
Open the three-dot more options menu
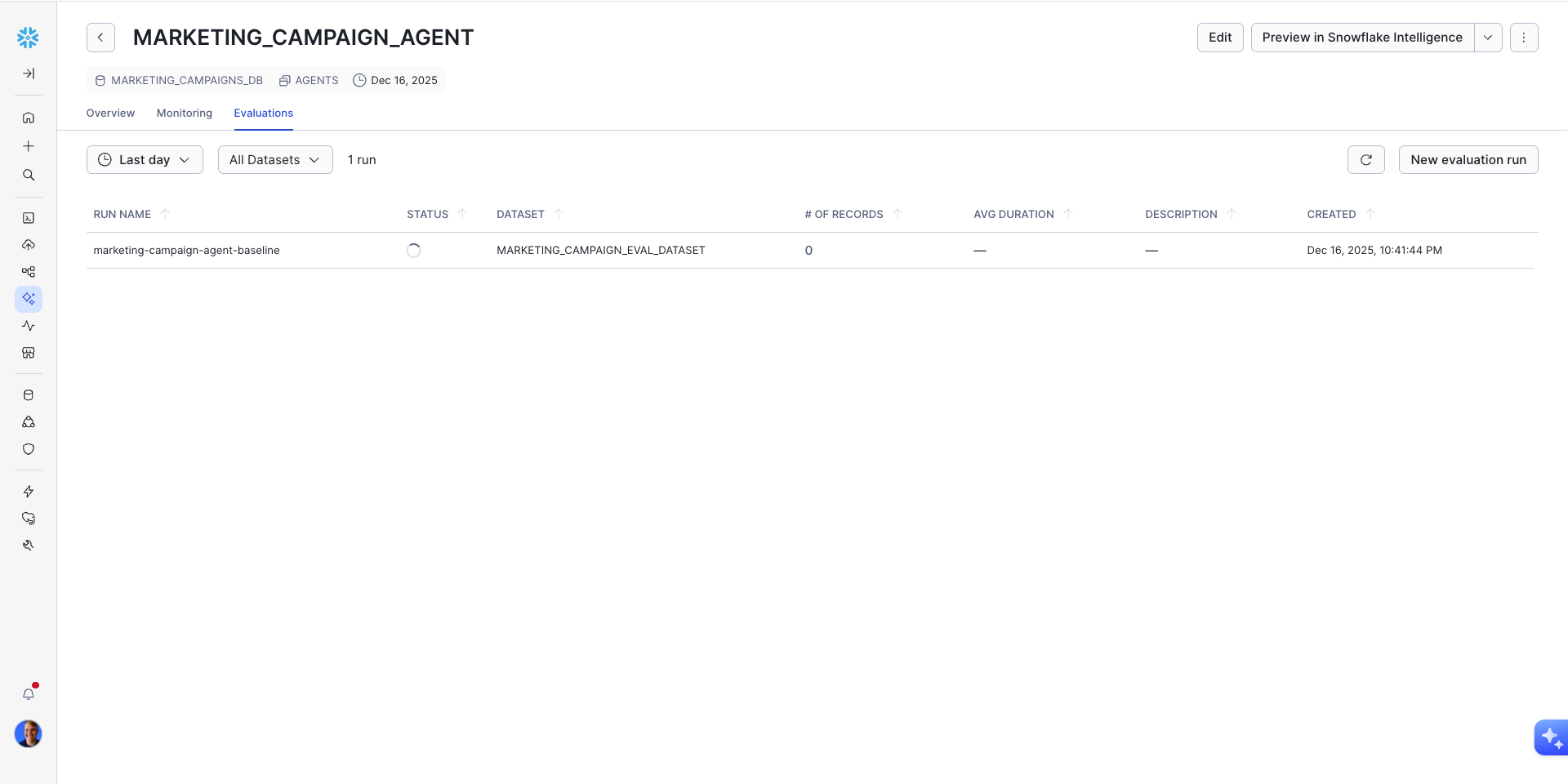tap(1523, 38)
